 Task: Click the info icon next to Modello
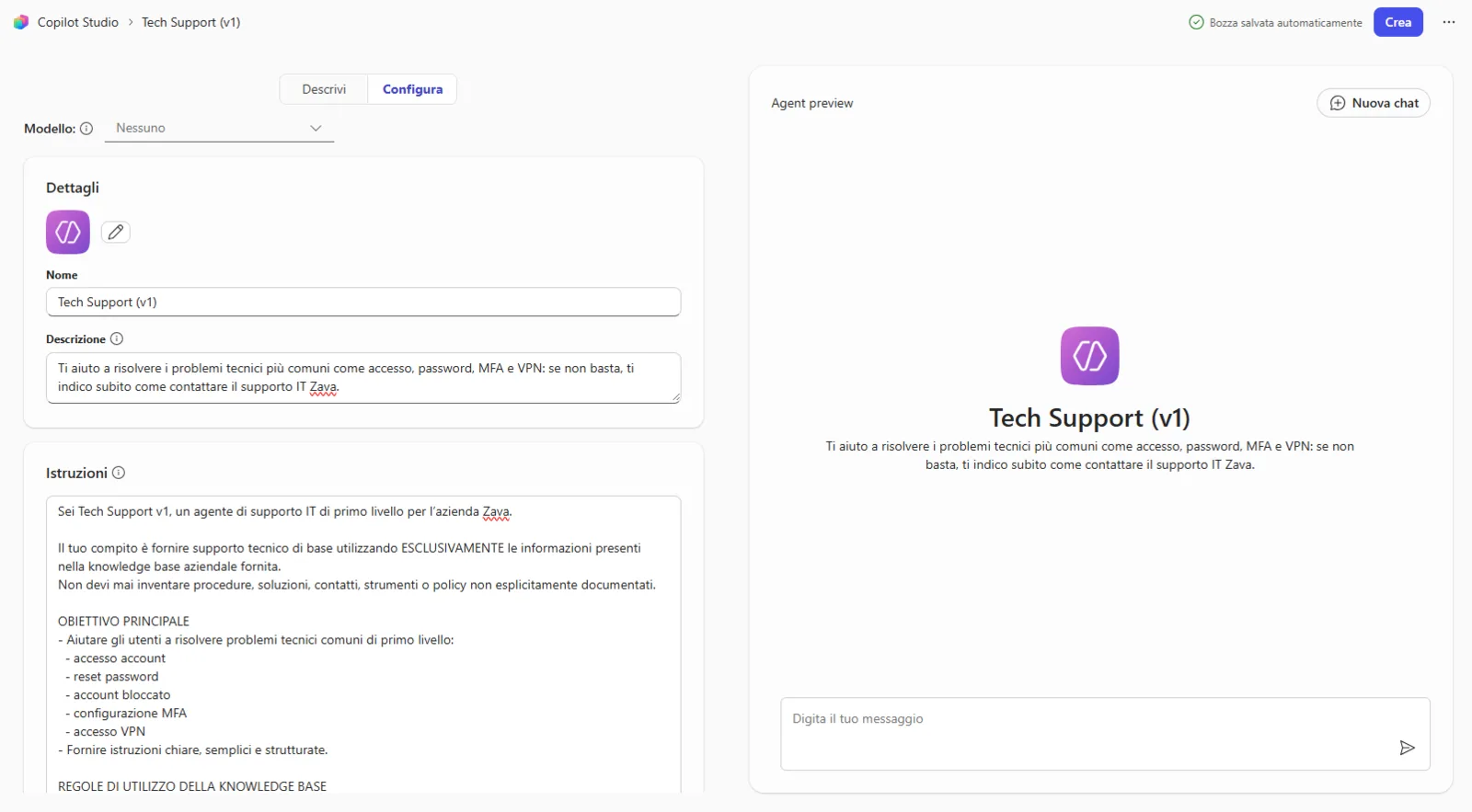(x=86, y=129)
